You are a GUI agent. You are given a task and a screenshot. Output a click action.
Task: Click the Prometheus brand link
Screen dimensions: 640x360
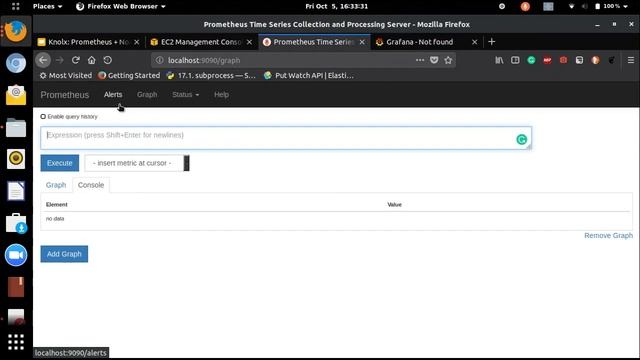click(x=64, y=95)
